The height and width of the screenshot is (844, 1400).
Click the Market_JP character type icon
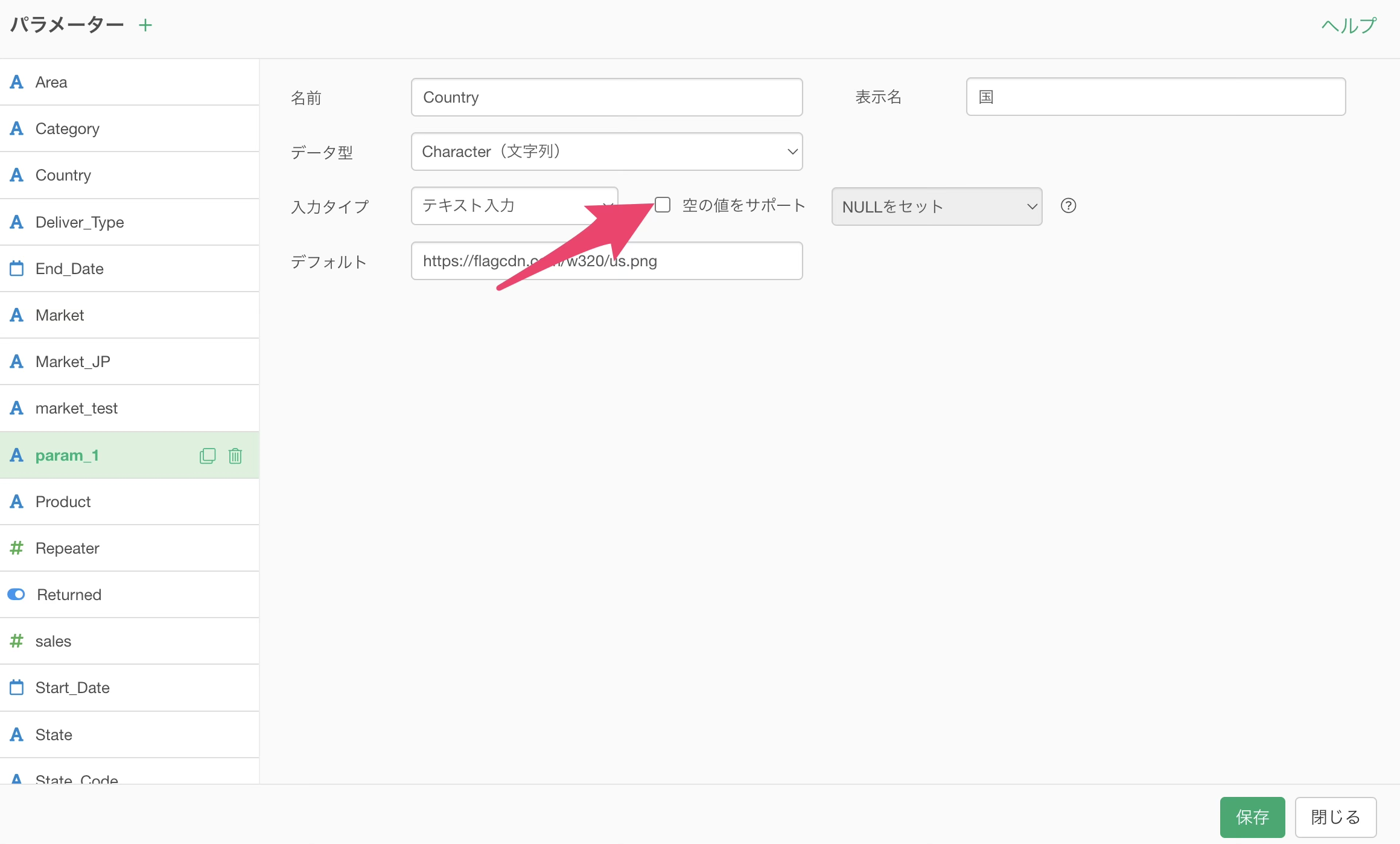pos(17,362)
